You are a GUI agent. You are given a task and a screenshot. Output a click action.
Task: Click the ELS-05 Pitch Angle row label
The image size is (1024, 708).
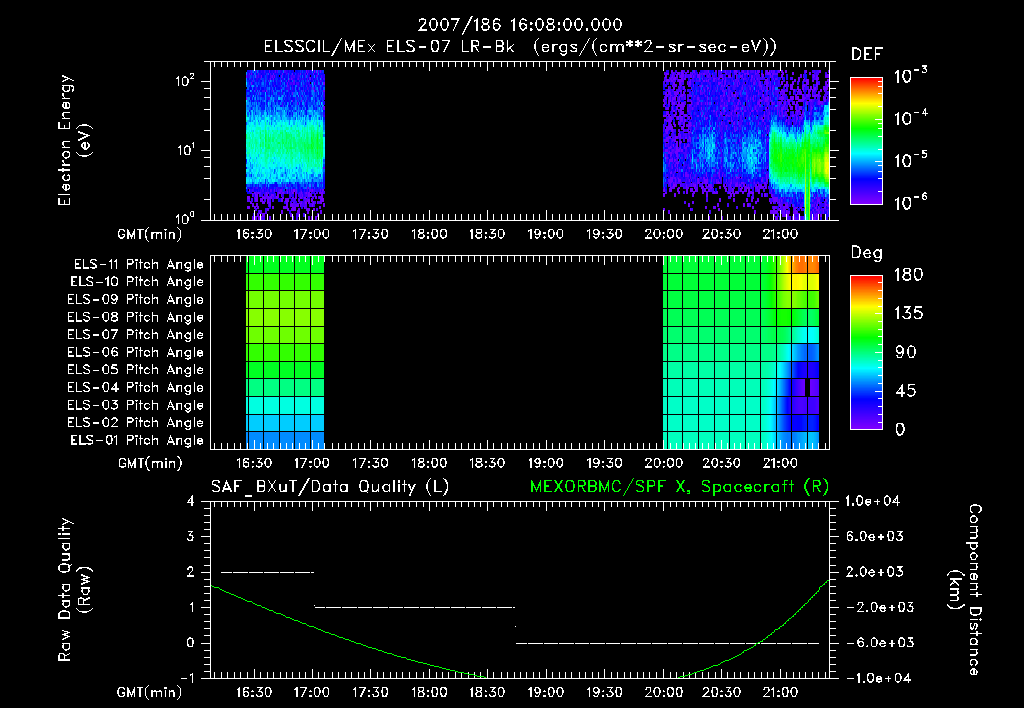pos(135,370)
